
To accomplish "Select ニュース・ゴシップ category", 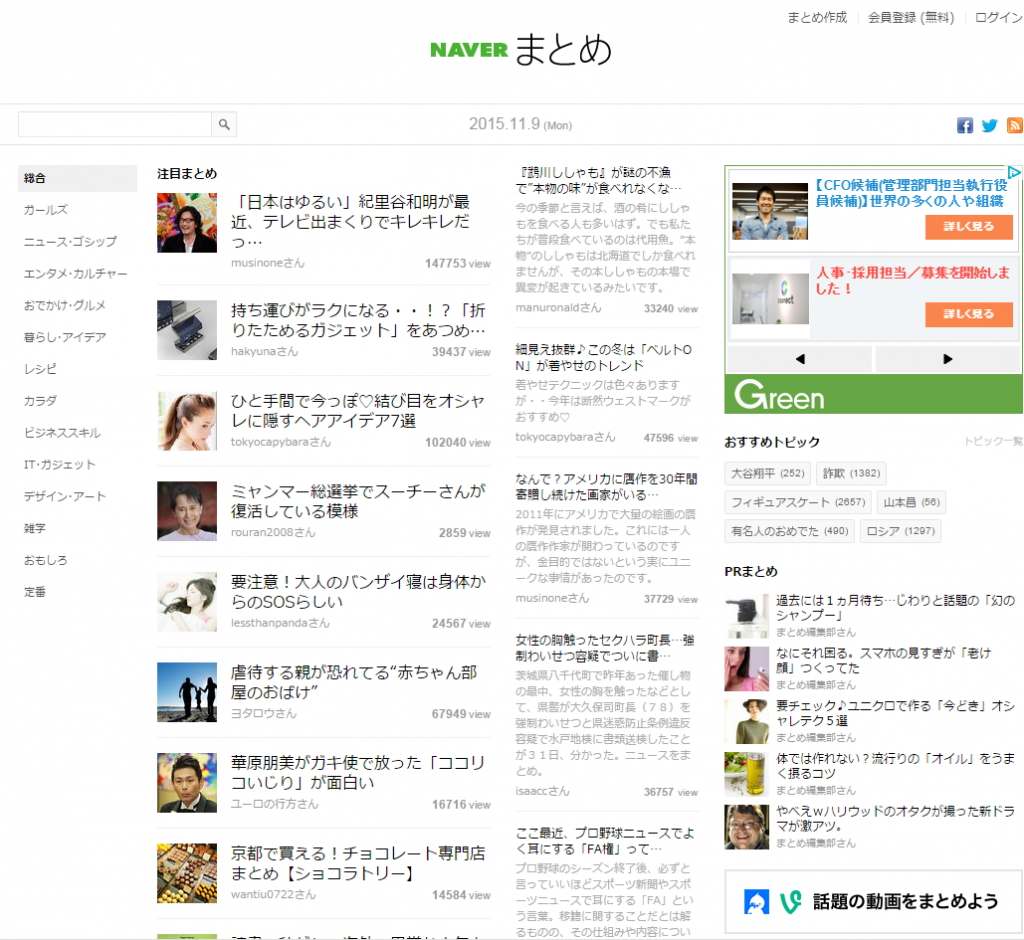I will coord(71,242).
